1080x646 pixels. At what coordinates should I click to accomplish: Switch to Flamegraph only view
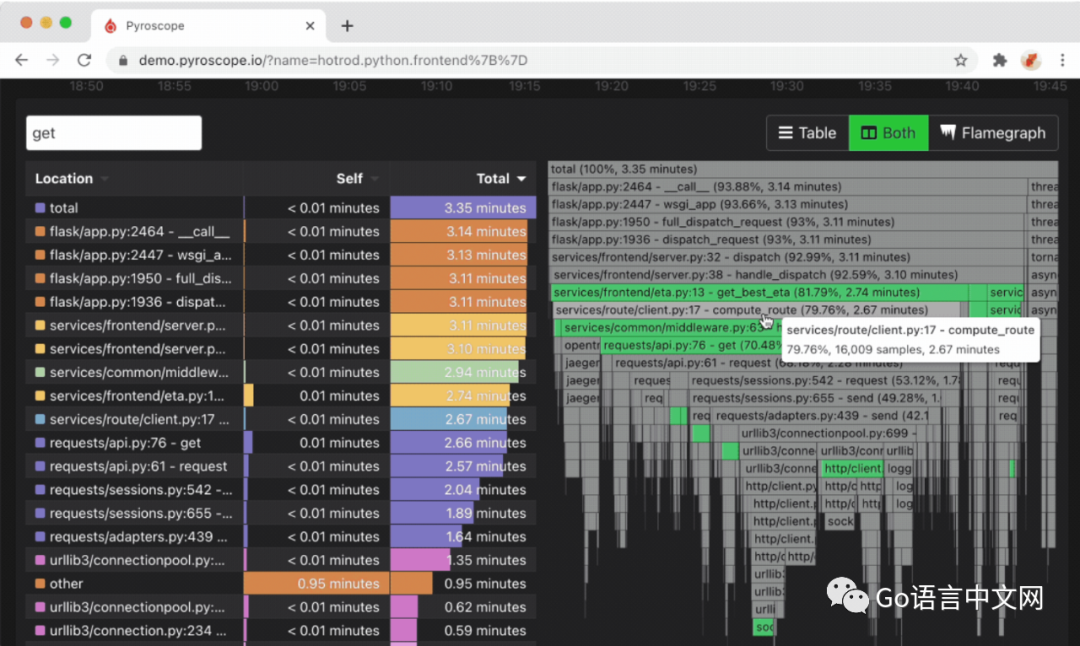pyautogui.click(x=993, y=133)
